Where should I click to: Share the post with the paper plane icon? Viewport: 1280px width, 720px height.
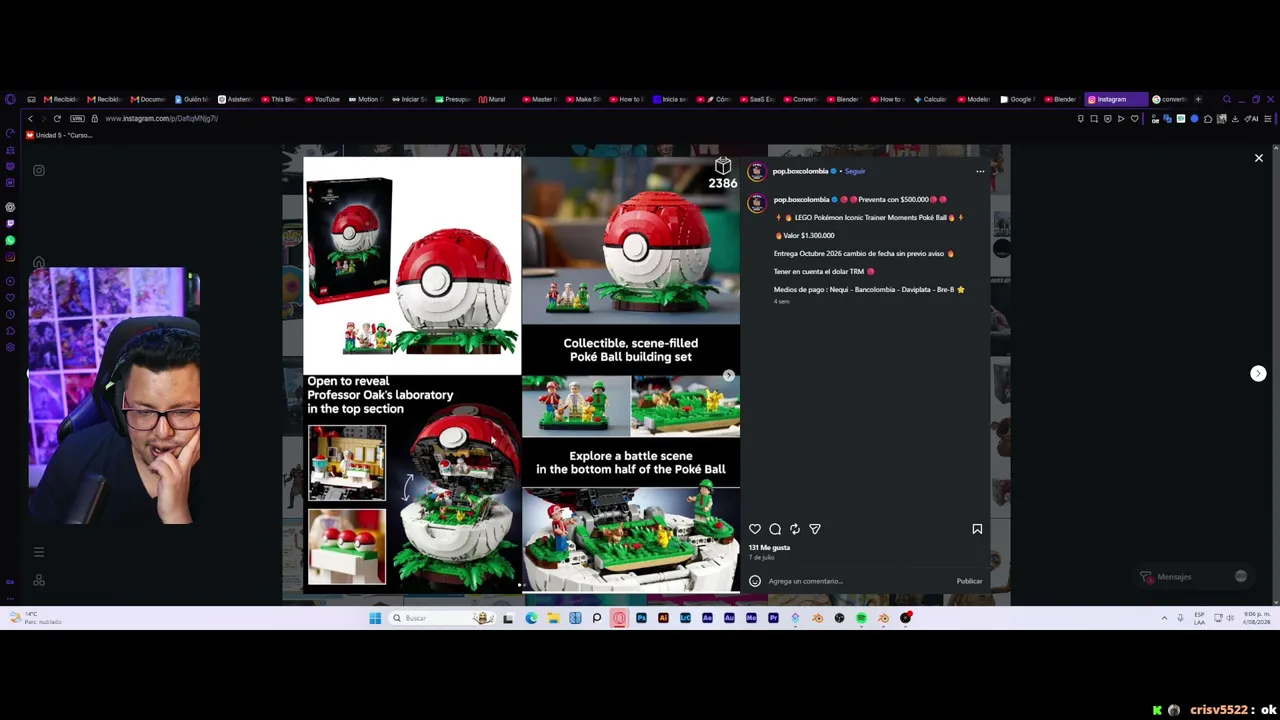(815, 529)
